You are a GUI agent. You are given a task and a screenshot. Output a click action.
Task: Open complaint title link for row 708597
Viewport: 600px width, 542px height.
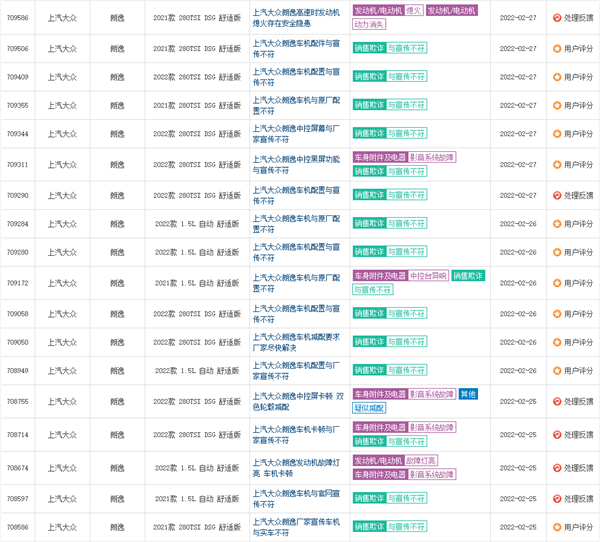296,499
